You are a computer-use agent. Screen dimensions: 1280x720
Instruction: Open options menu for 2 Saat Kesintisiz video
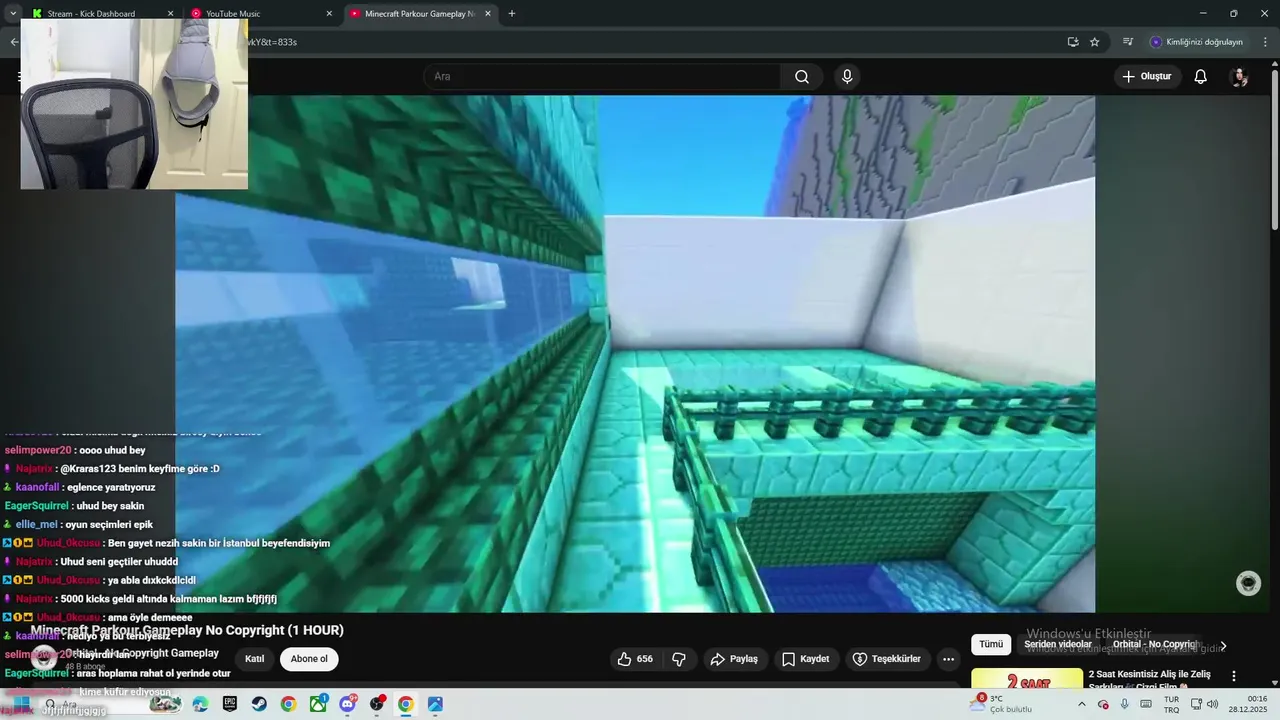[1234, 676]
